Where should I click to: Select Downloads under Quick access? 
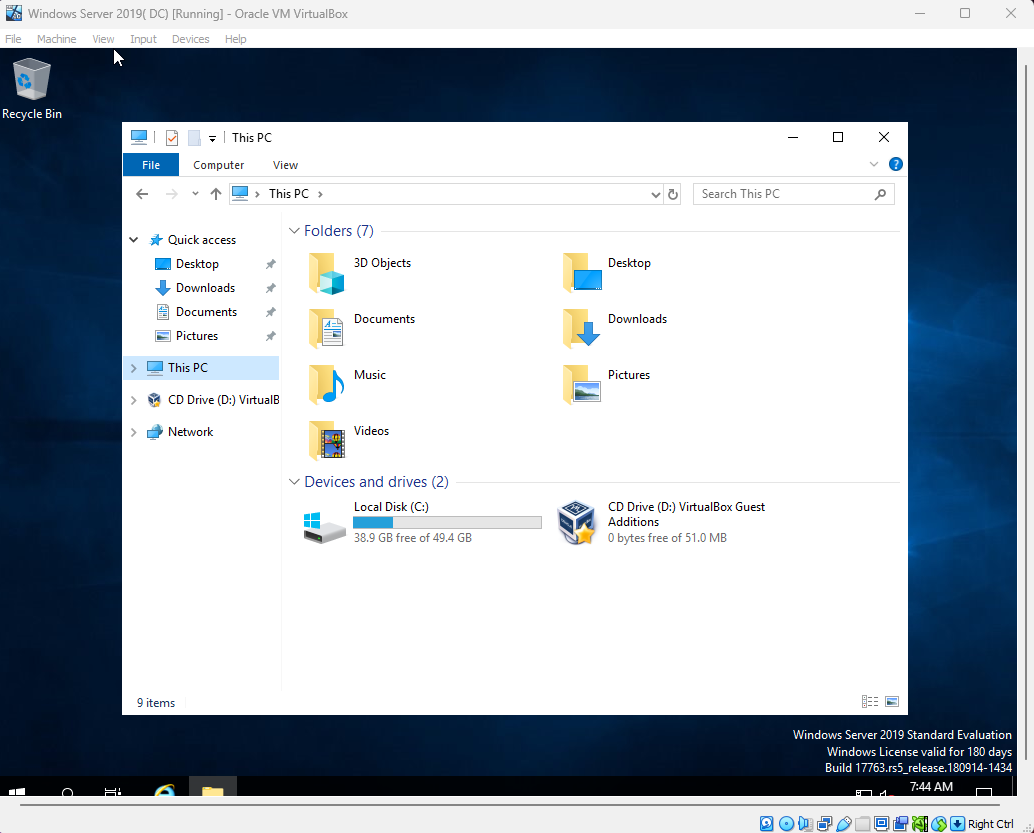(205, 288)
